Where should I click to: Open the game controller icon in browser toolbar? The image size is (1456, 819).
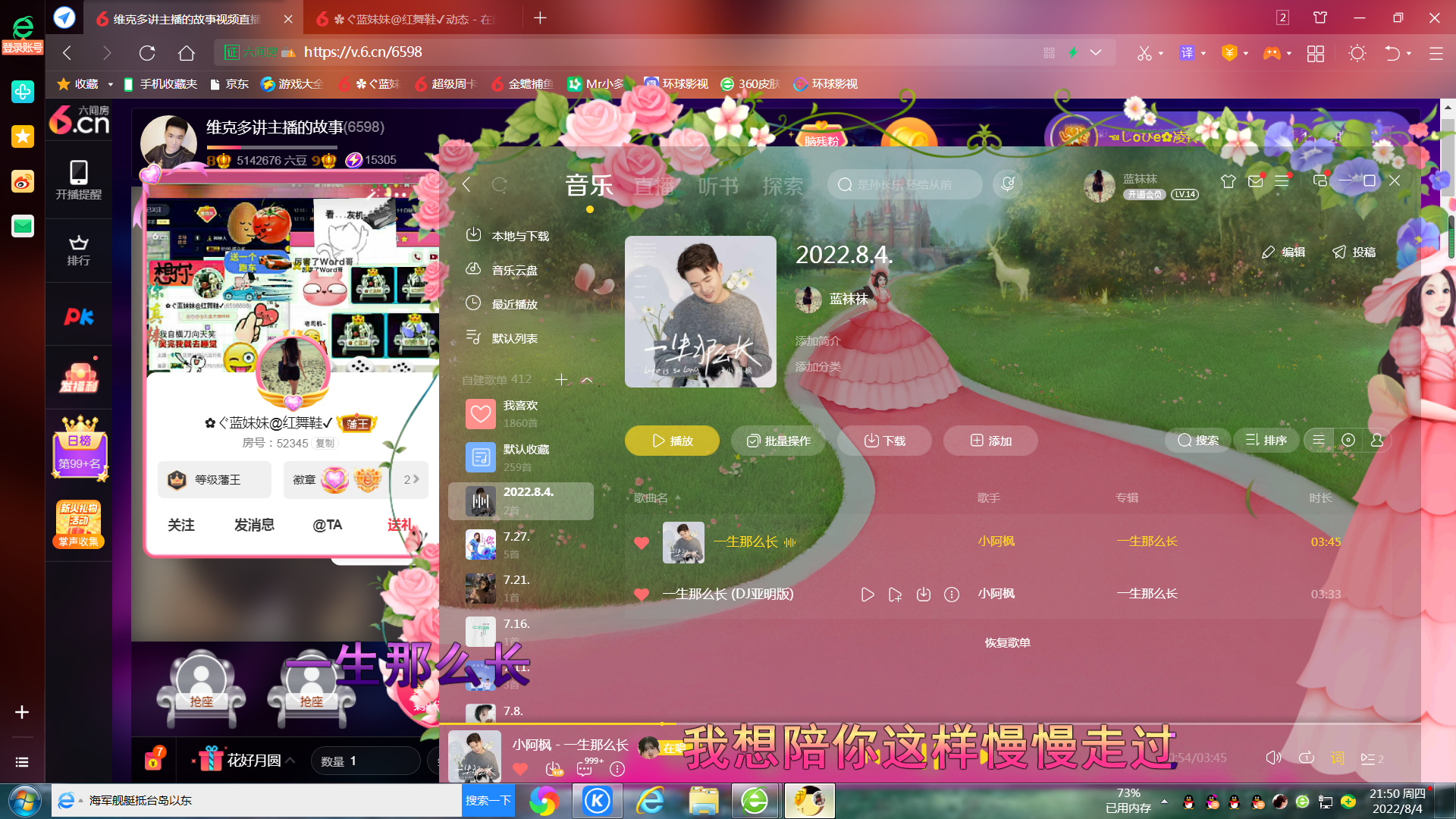(x=1272, y=53)
